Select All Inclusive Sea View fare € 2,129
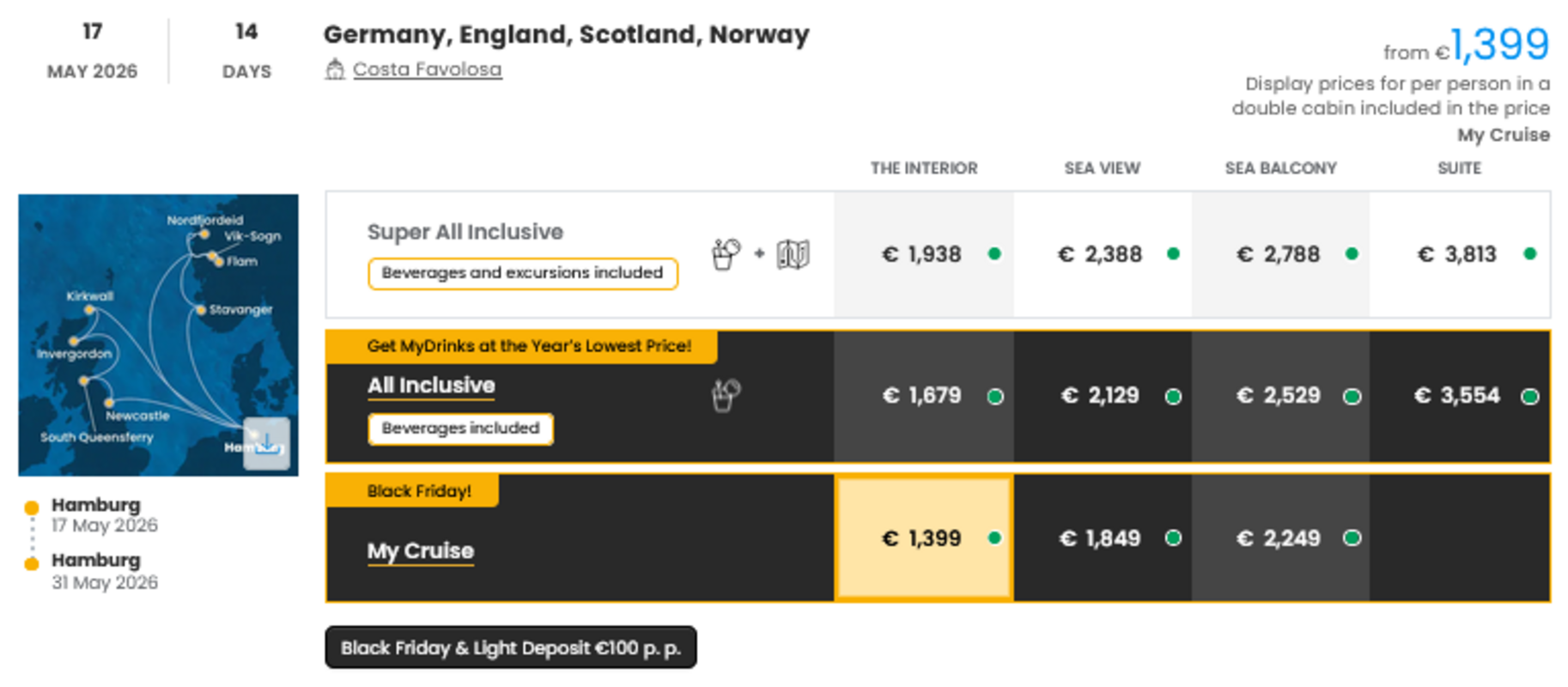The image size is (1568, 687). 1101,396
